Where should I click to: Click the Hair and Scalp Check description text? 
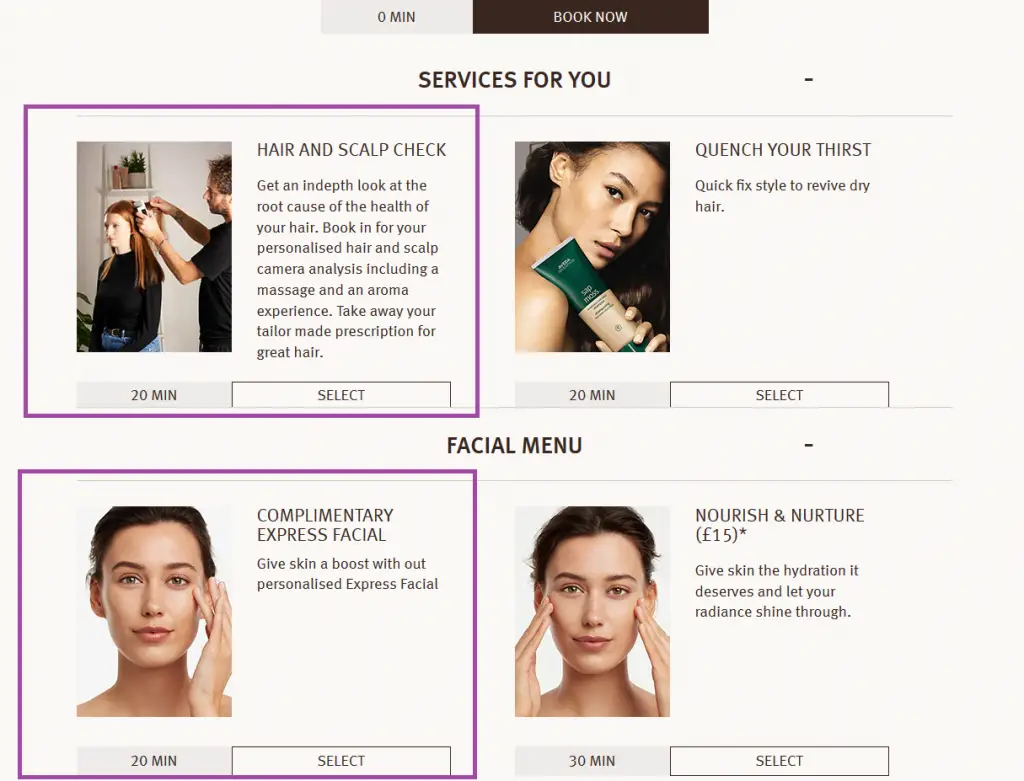(348, 269)
